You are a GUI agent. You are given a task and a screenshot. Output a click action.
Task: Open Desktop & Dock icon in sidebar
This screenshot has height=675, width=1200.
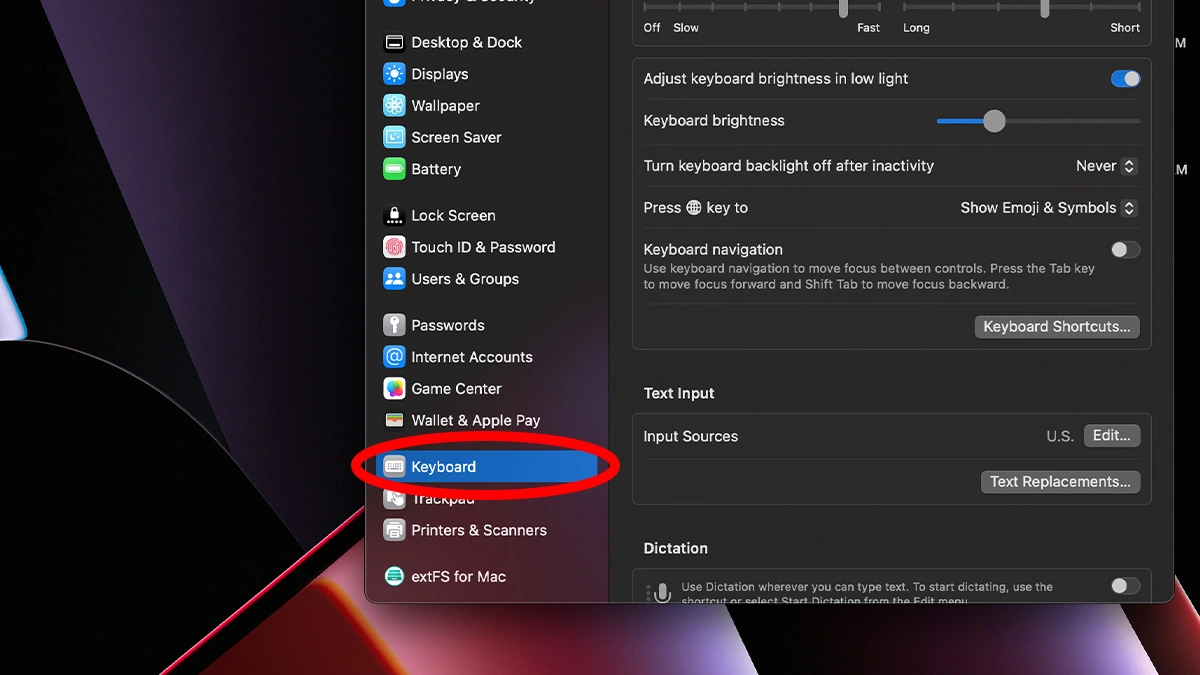[394, 42]
